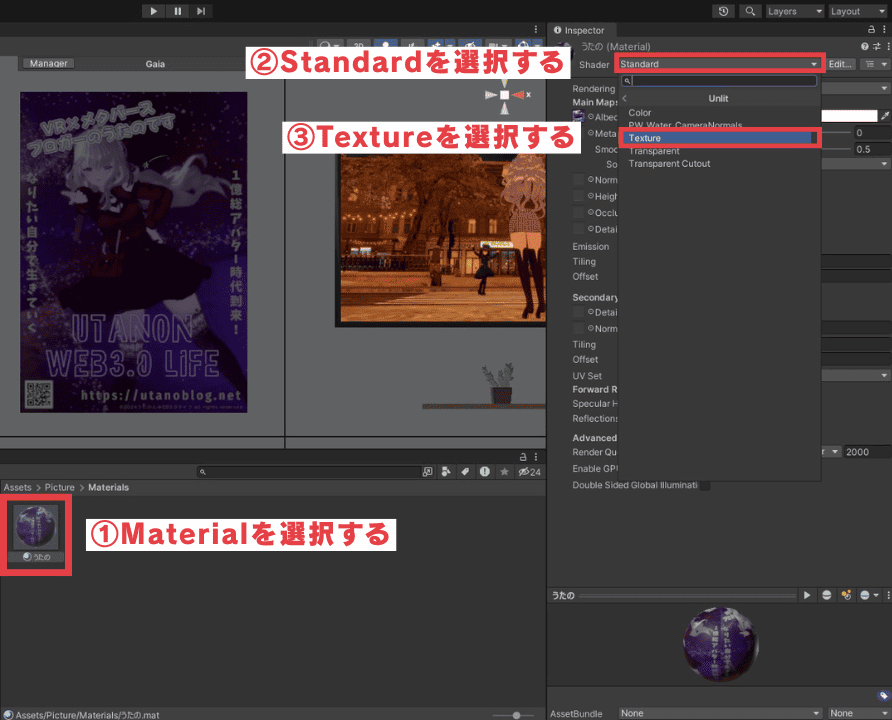Open the global search magnifier icon

pyautogui.click(x=750, y=11)
